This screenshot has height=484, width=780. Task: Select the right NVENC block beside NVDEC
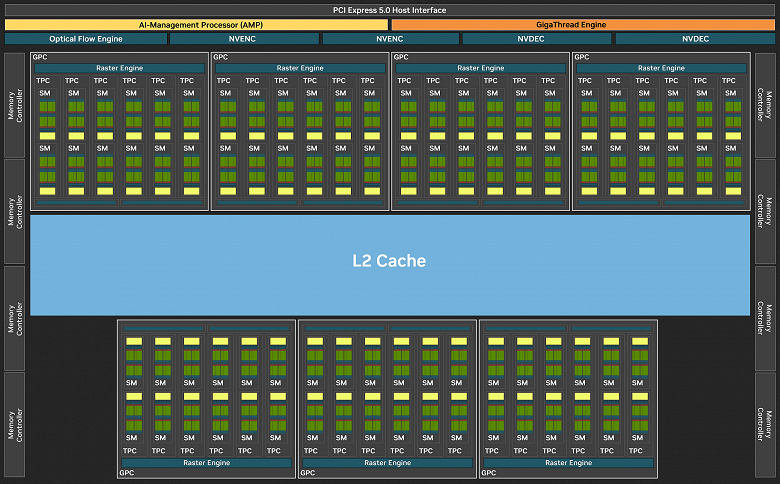click(x=390, y=39)
